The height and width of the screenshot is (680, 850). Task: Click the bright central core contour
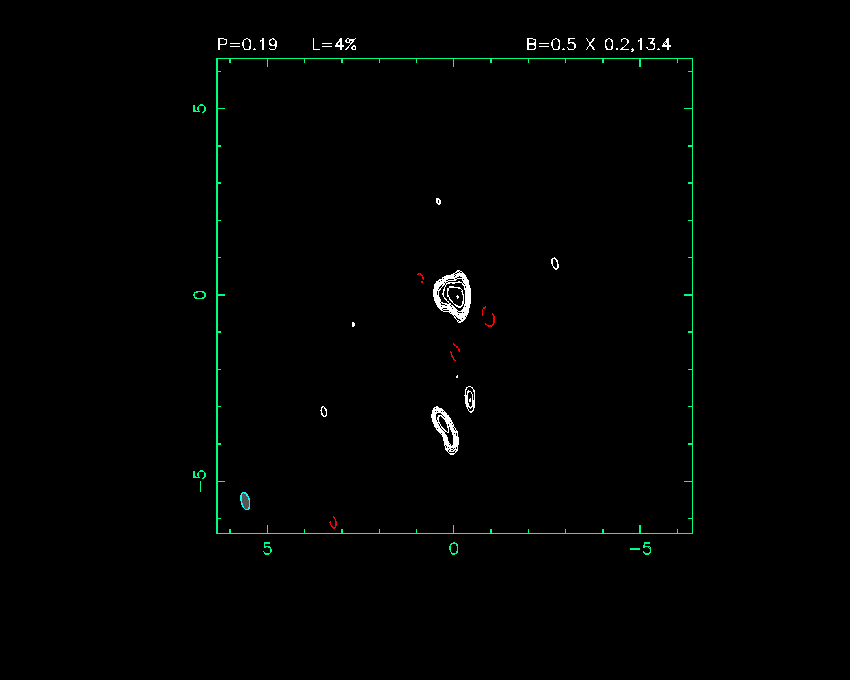coord(453,296)
